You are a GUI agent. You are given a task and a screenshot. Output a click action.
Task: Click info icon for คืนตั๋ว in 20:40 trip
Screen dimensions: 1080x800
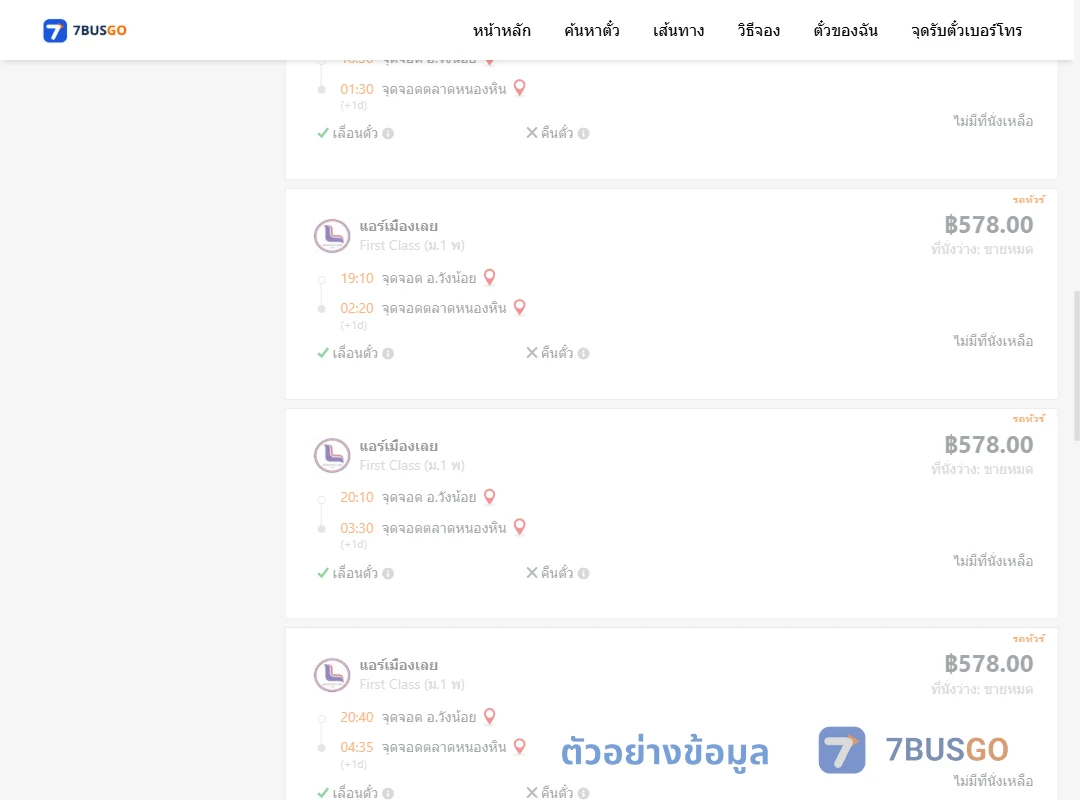[x=583, y=793]
